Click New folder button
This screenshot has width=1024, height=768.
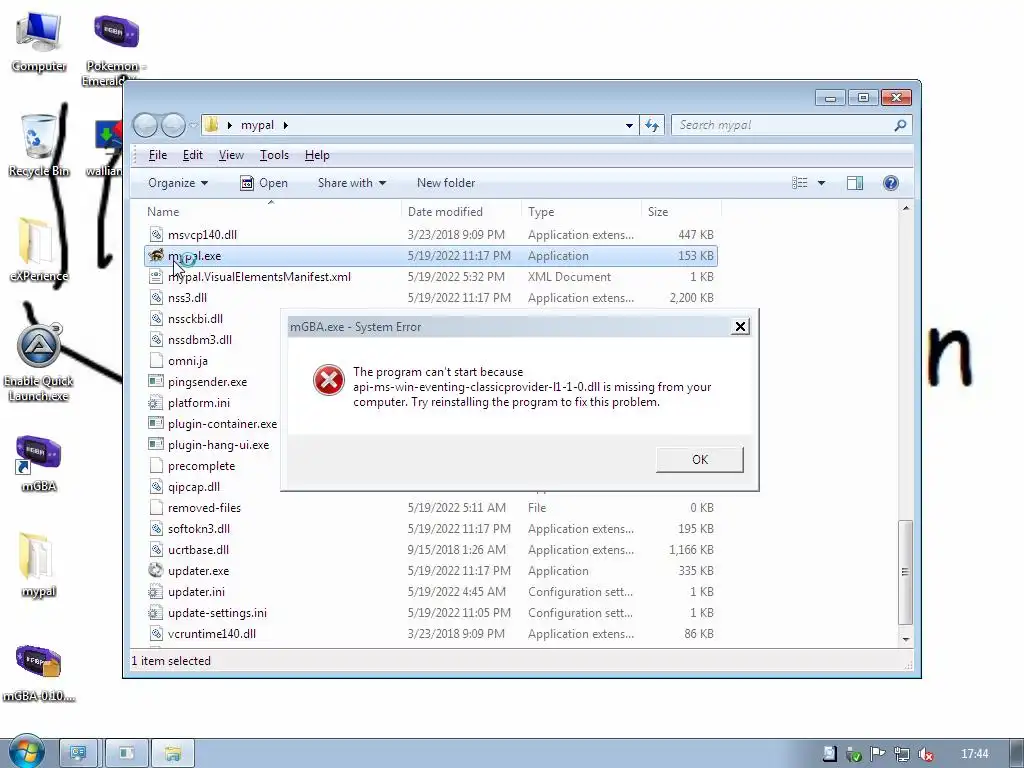point(446,183)
